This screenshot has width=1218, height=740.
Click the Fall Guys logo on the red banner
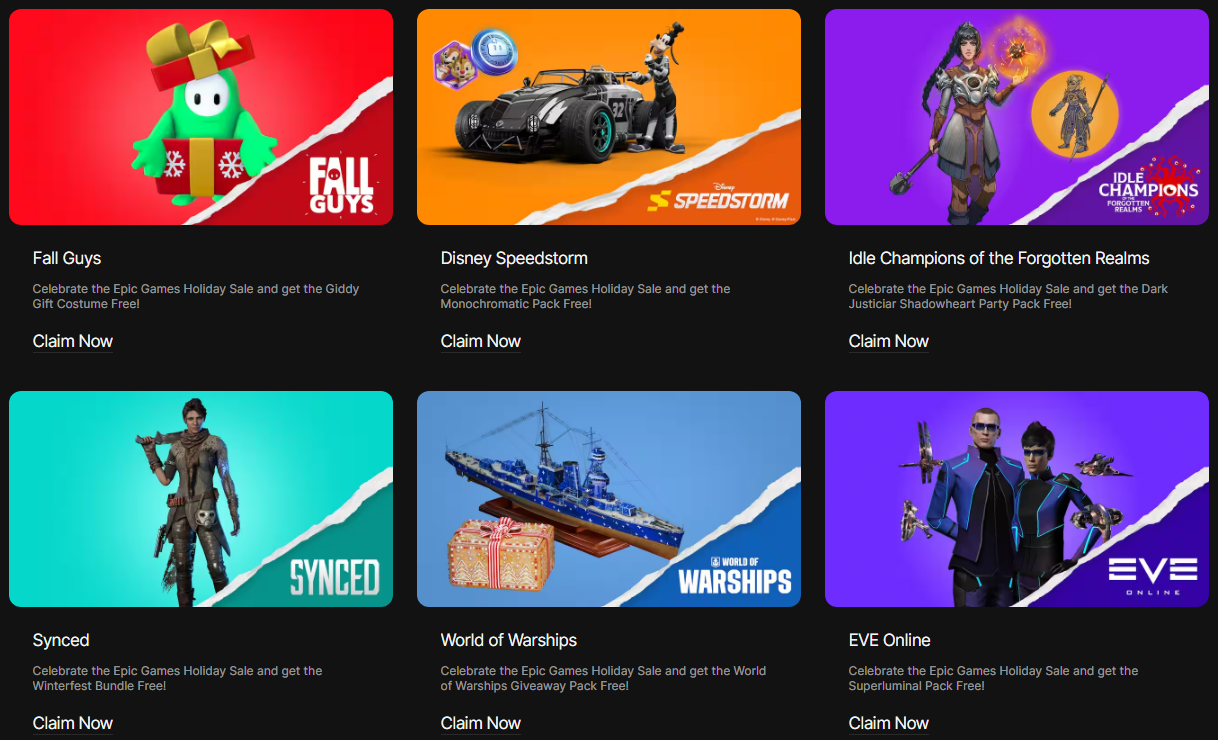click(341, 185)
